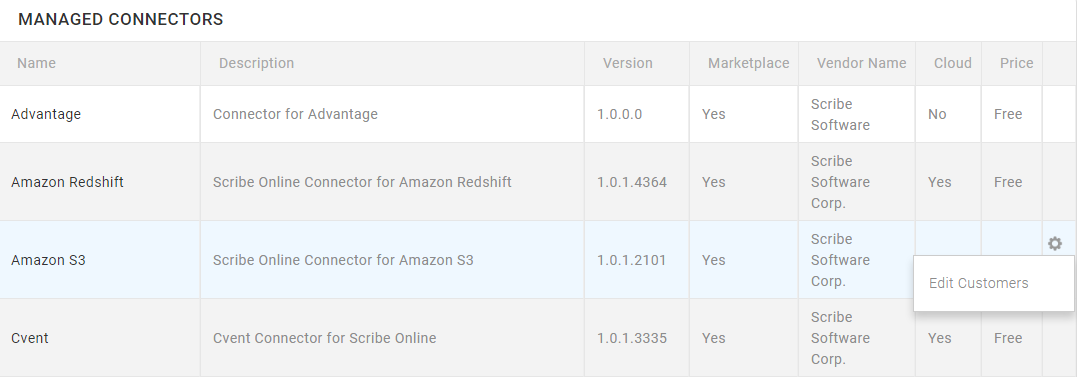The image size is (1077, 377).
Task: Click the Connector for Advantage description
Action: click(x=295, y=114)
